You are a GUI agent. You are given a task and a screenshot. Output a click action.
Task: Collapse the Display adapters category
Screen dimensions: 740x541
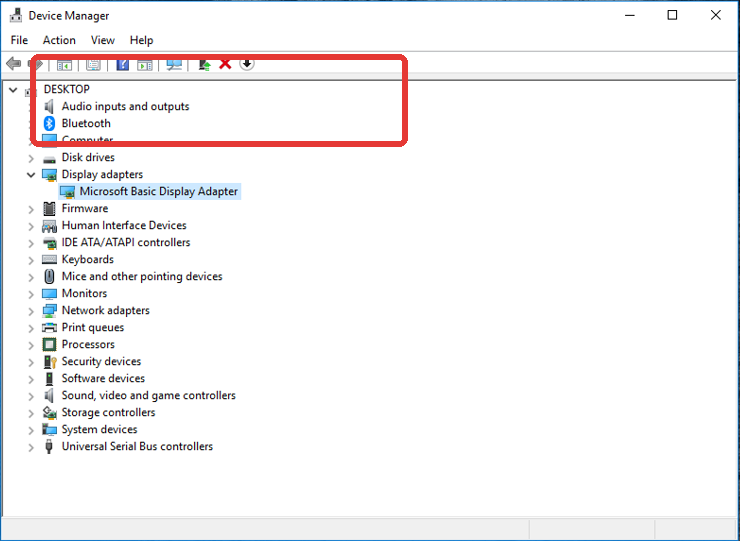click(x=31, y=175)
